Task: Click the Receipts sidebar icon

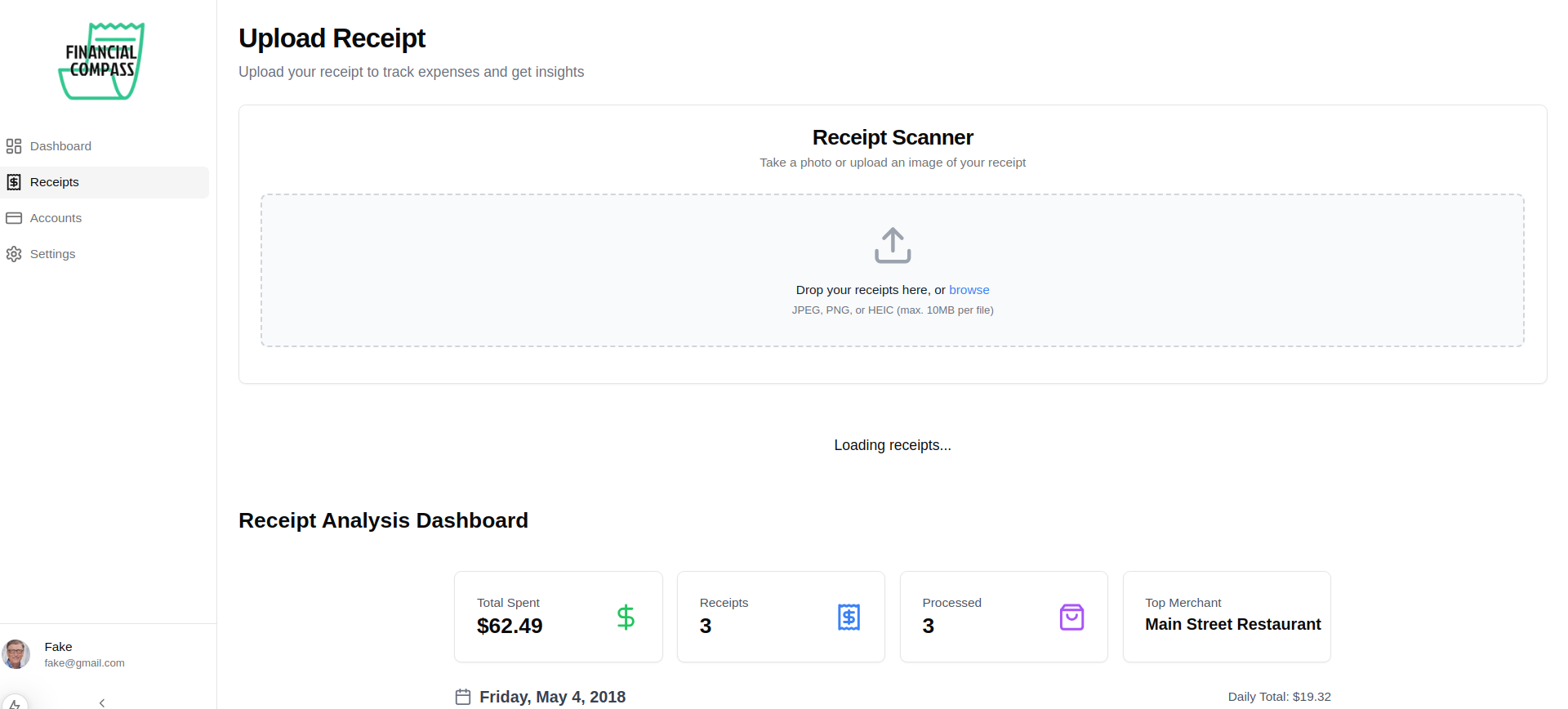Action: coord(14,182)
